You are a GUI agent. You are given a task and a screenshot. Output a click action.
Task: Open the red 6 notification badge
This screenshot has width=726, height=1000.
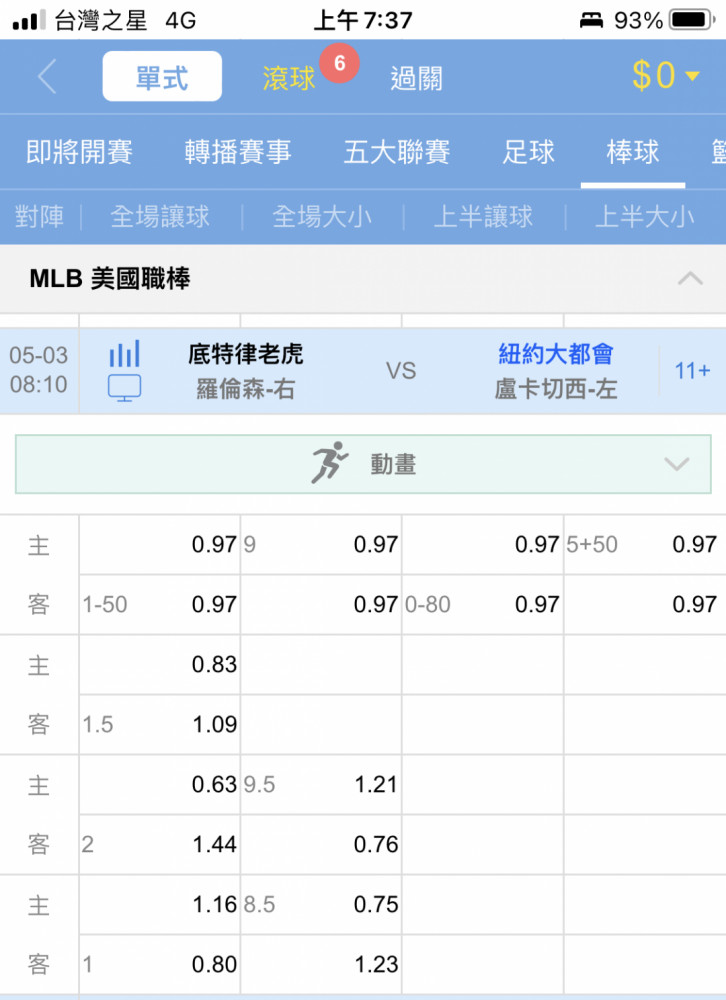coord(339,64)
